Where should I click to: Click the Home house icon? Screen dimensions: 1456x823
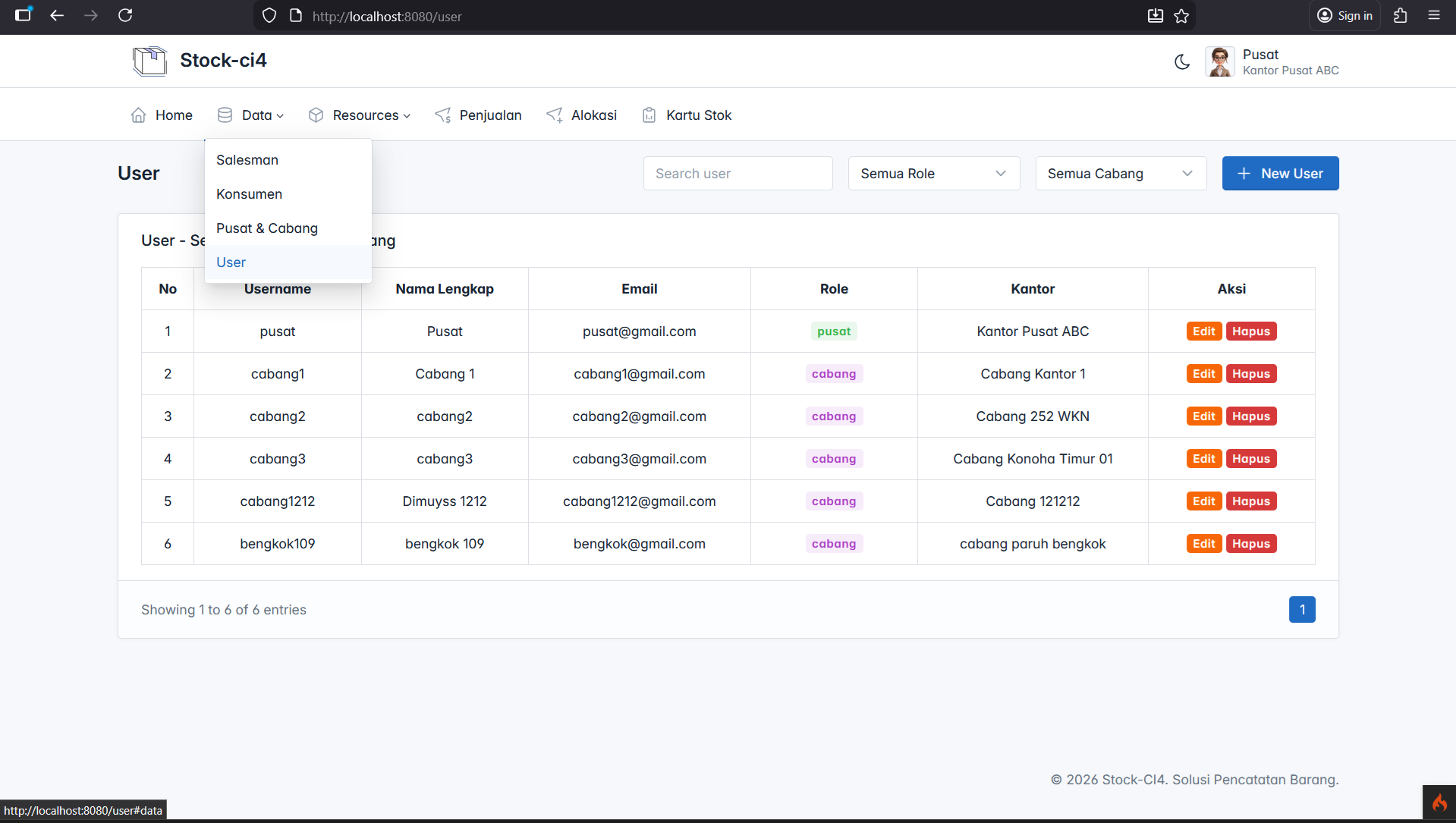[138, 115]
